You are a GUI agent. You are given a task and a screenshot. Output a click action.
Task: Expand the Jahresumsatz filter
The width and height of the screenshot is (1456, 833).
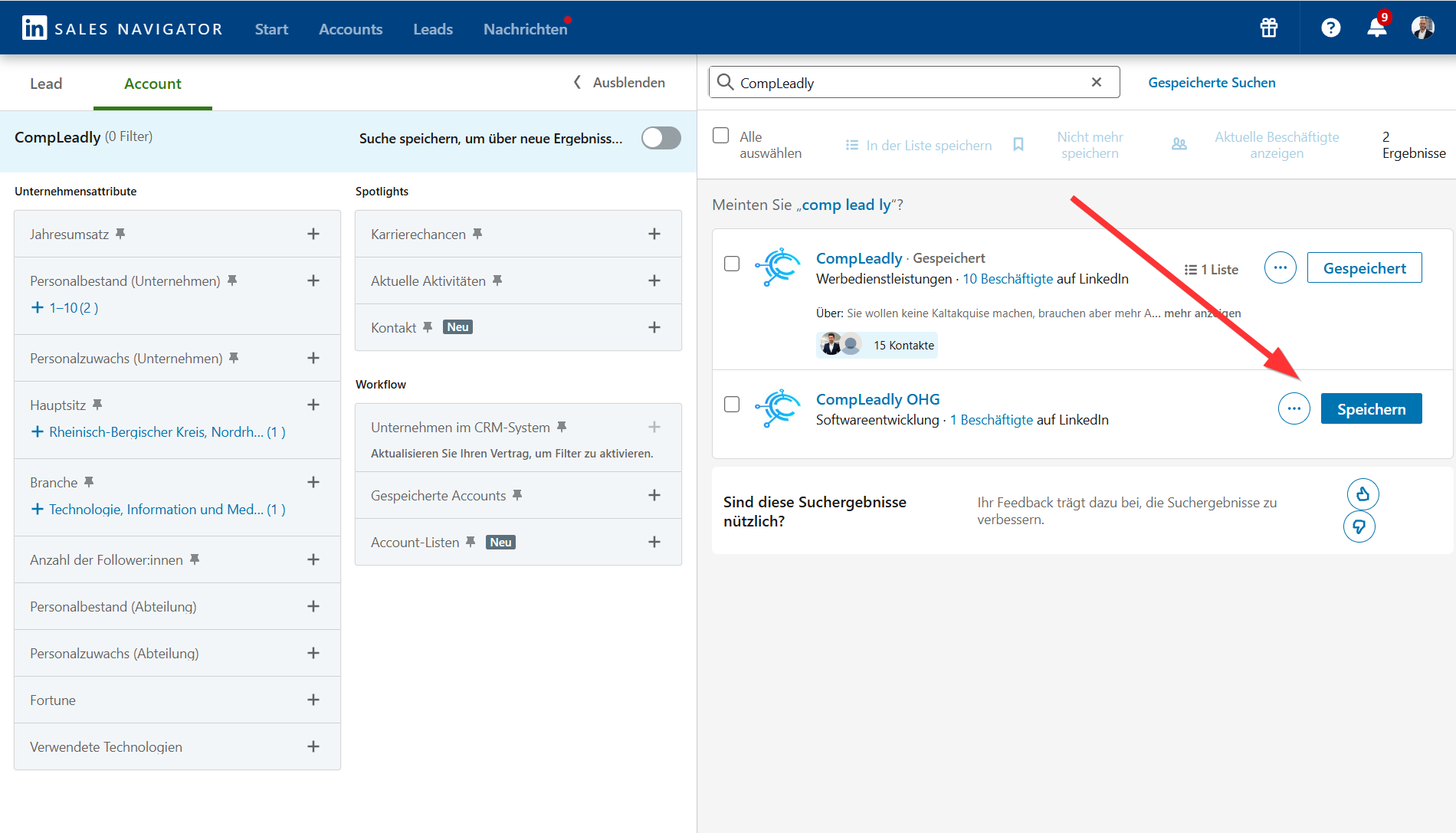coord(313,234)
